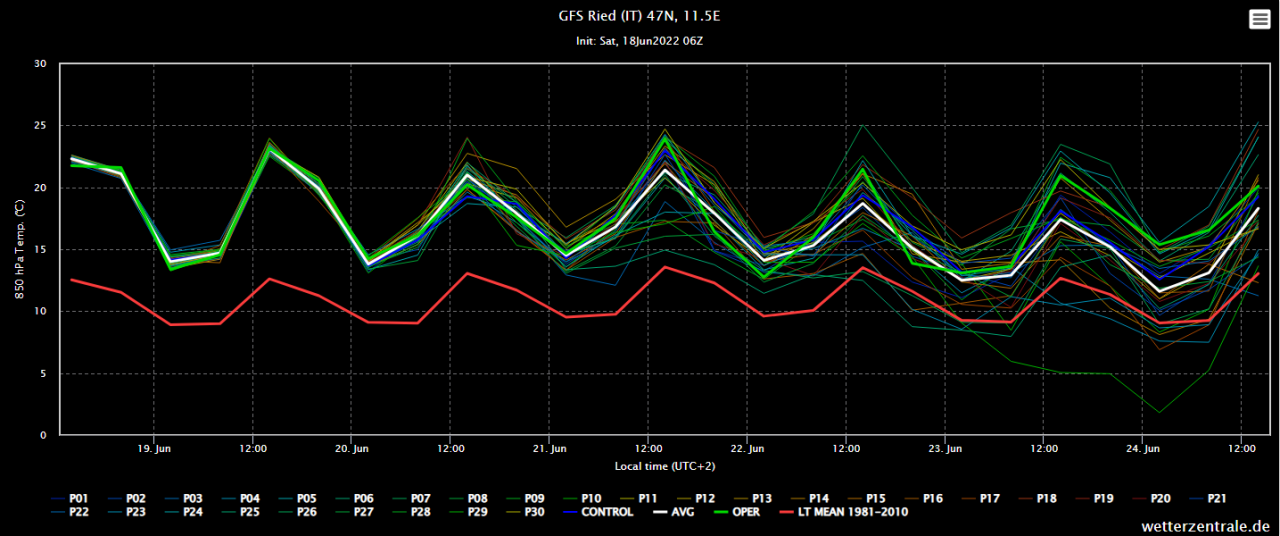This screenshot has height=536, width=1280.
Task: Open the chart hamburger menu
Action: tap(1258, 20)
